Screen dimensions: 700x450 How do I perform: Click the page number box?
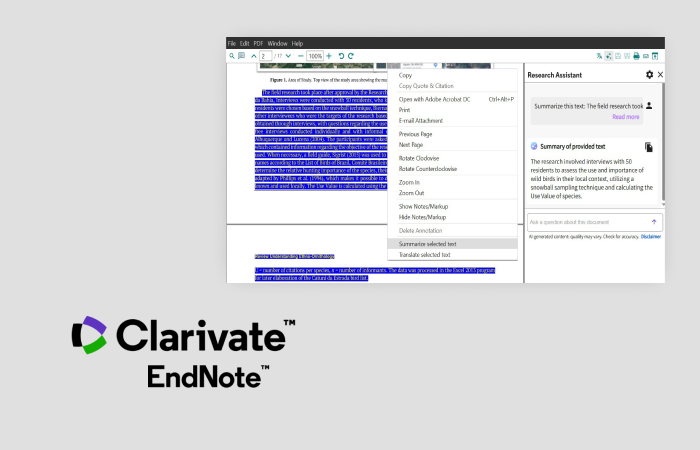[x=266, y=56]
